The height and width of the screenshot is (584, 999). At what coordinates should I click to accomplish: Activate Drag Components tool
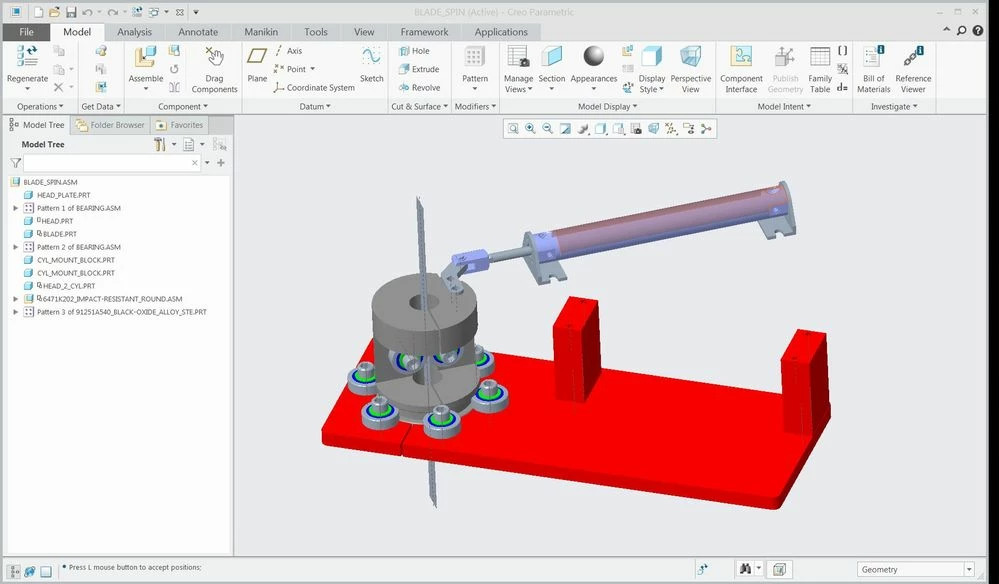(x=215, y=57)
